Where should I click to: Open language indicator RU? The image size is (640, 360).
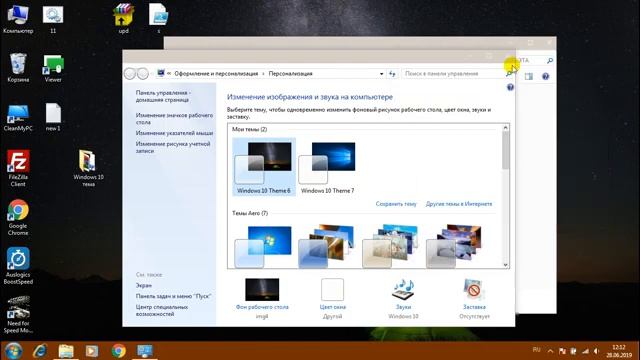coord(536,350)
